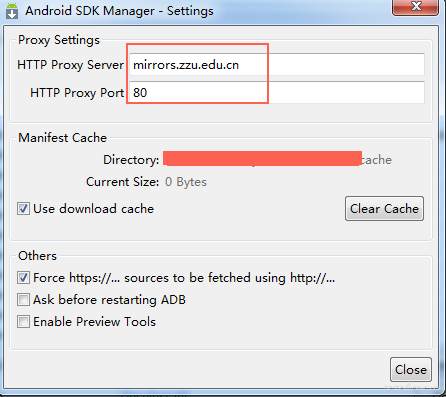Click the Directory: label
The height and width of the screenshot is (397, 446).
point(131,160)
